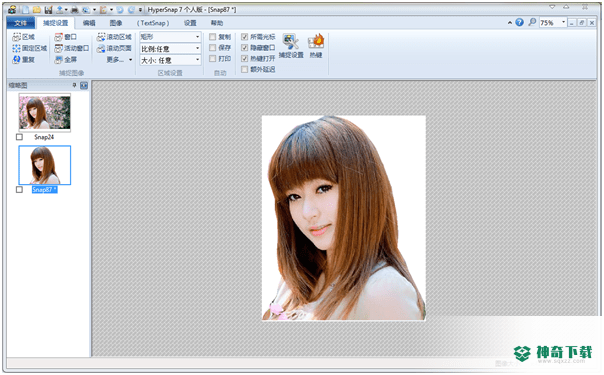Open the 文件 menu
The image size is (604, 375).
(20, 23)
